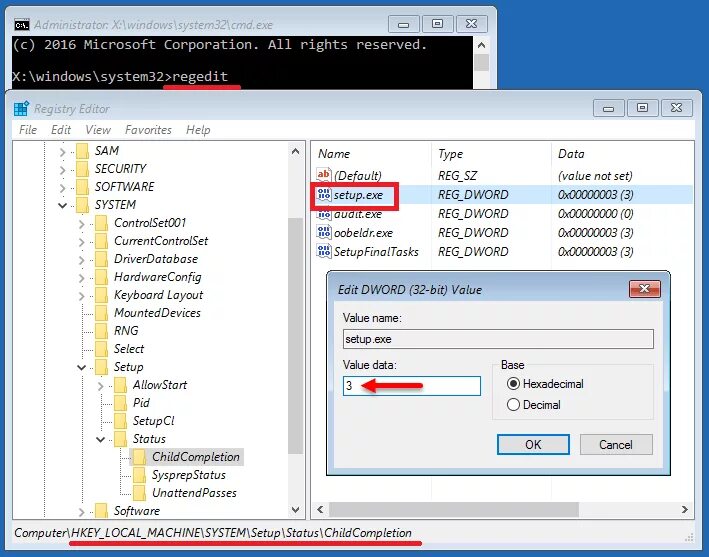Screen dimensions: 709x557
Task: Click the DriverDatabase folder icon
Action: coord(102,260)
